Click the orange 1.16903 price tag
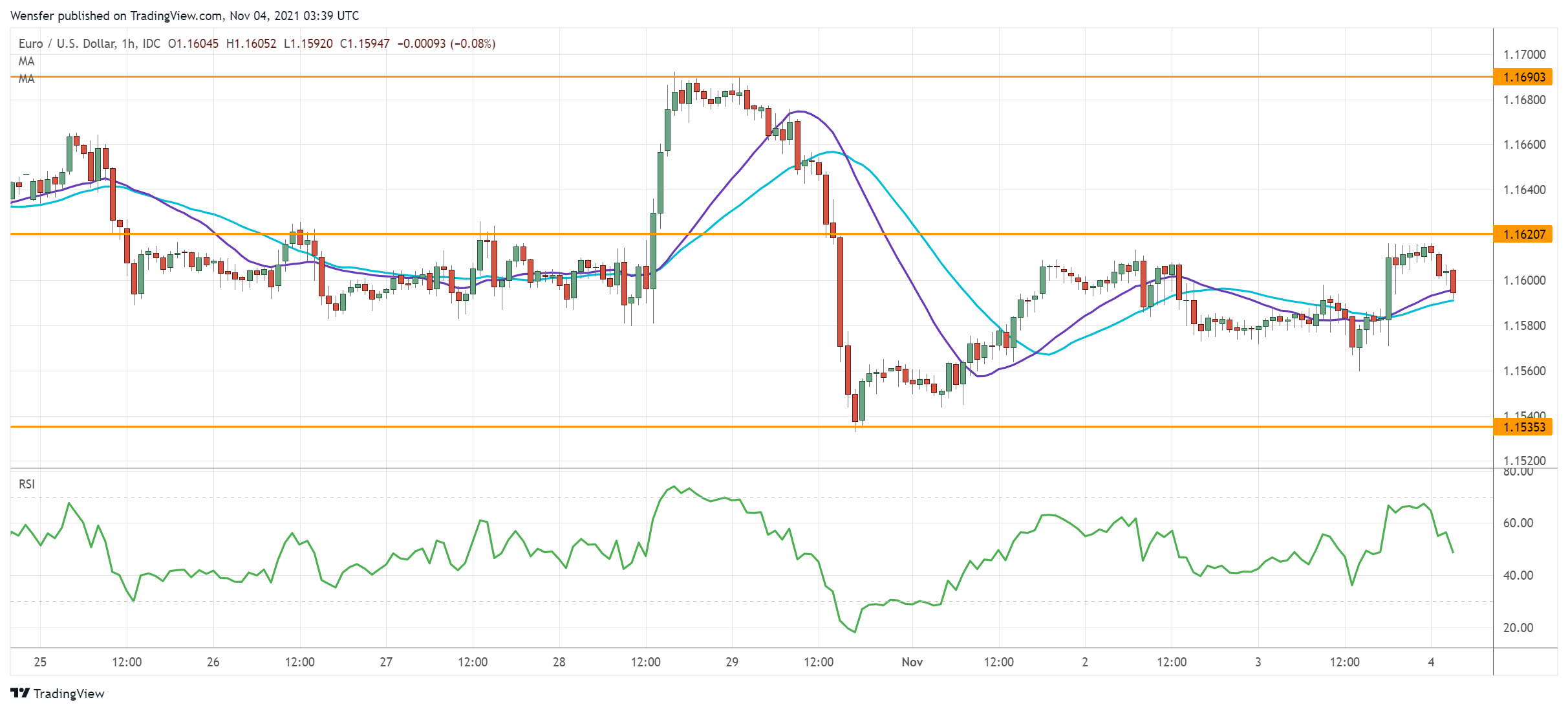This screenshot has width=1568, height=711. [1523, 77]
